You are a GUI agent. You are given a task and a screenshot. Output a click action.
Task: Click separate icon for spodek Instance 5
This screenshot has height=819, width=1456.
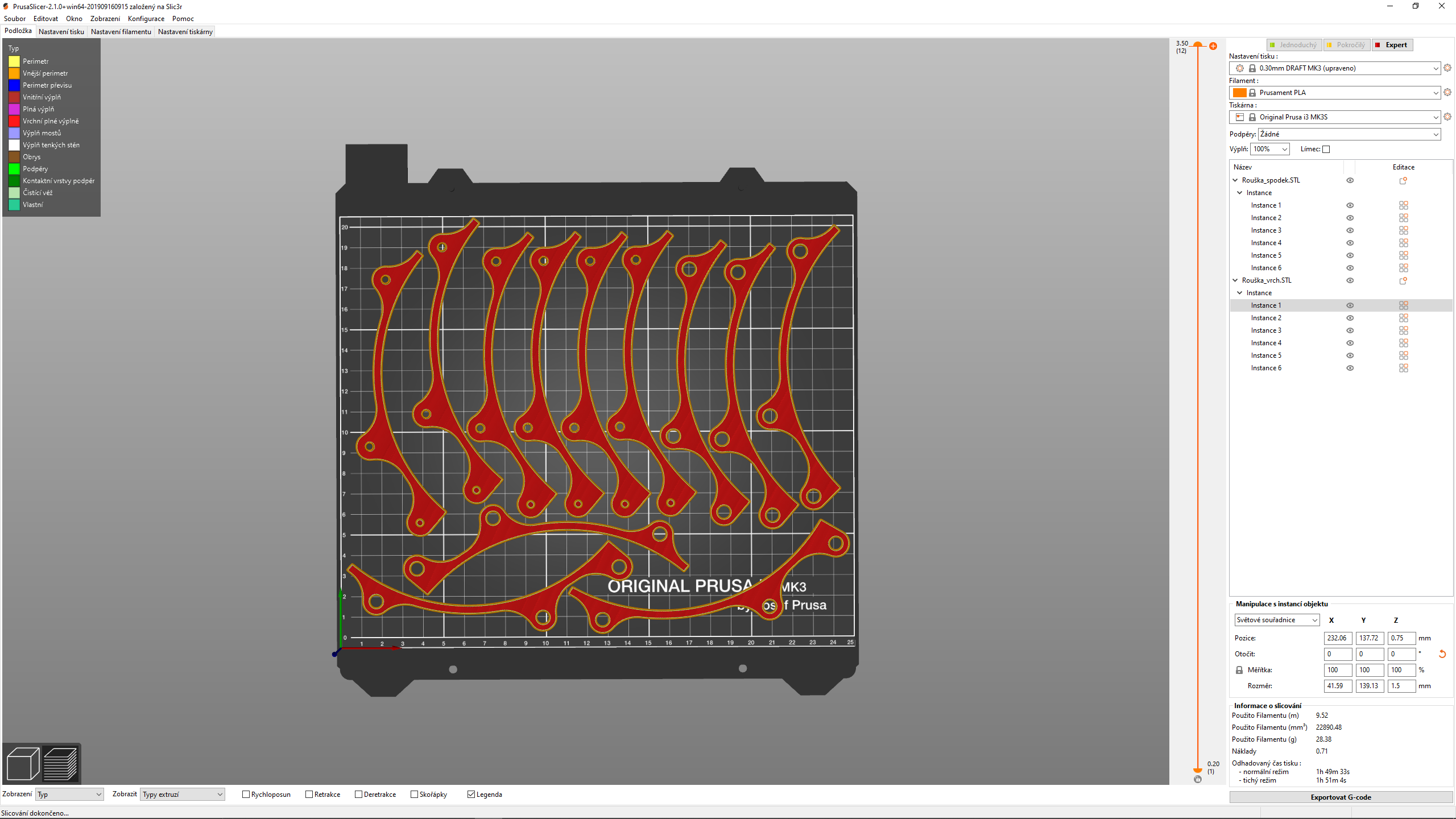(1403, 255)
